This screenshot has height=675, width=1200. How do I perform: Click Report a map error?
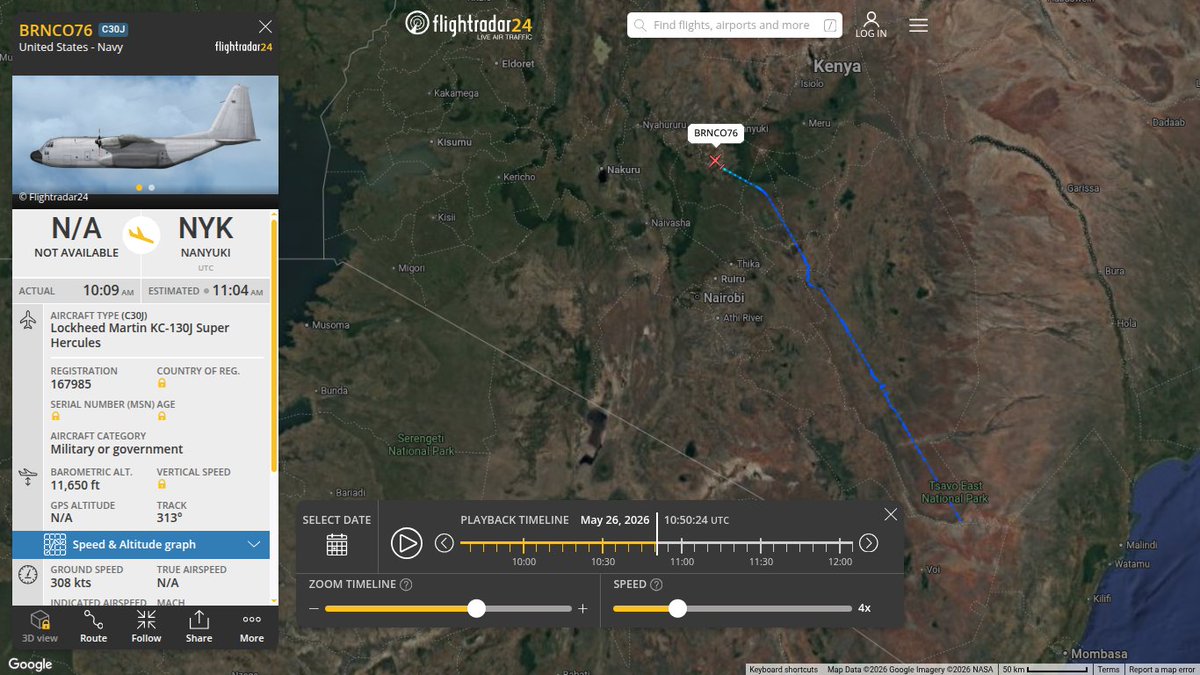point(1161,669)
